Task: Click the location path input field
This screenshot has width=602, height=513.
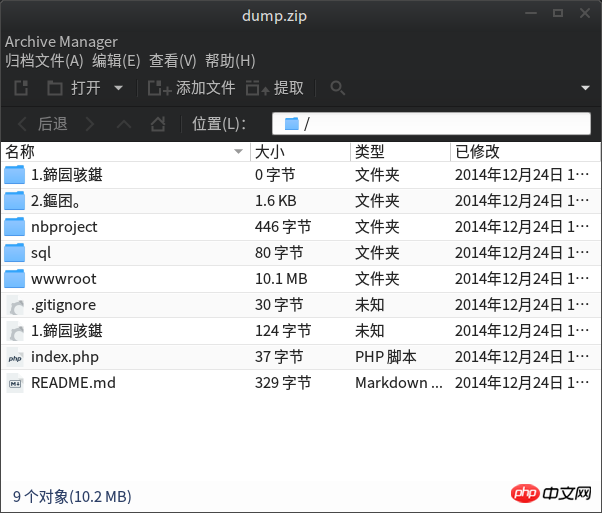Action: click(431, 124)
